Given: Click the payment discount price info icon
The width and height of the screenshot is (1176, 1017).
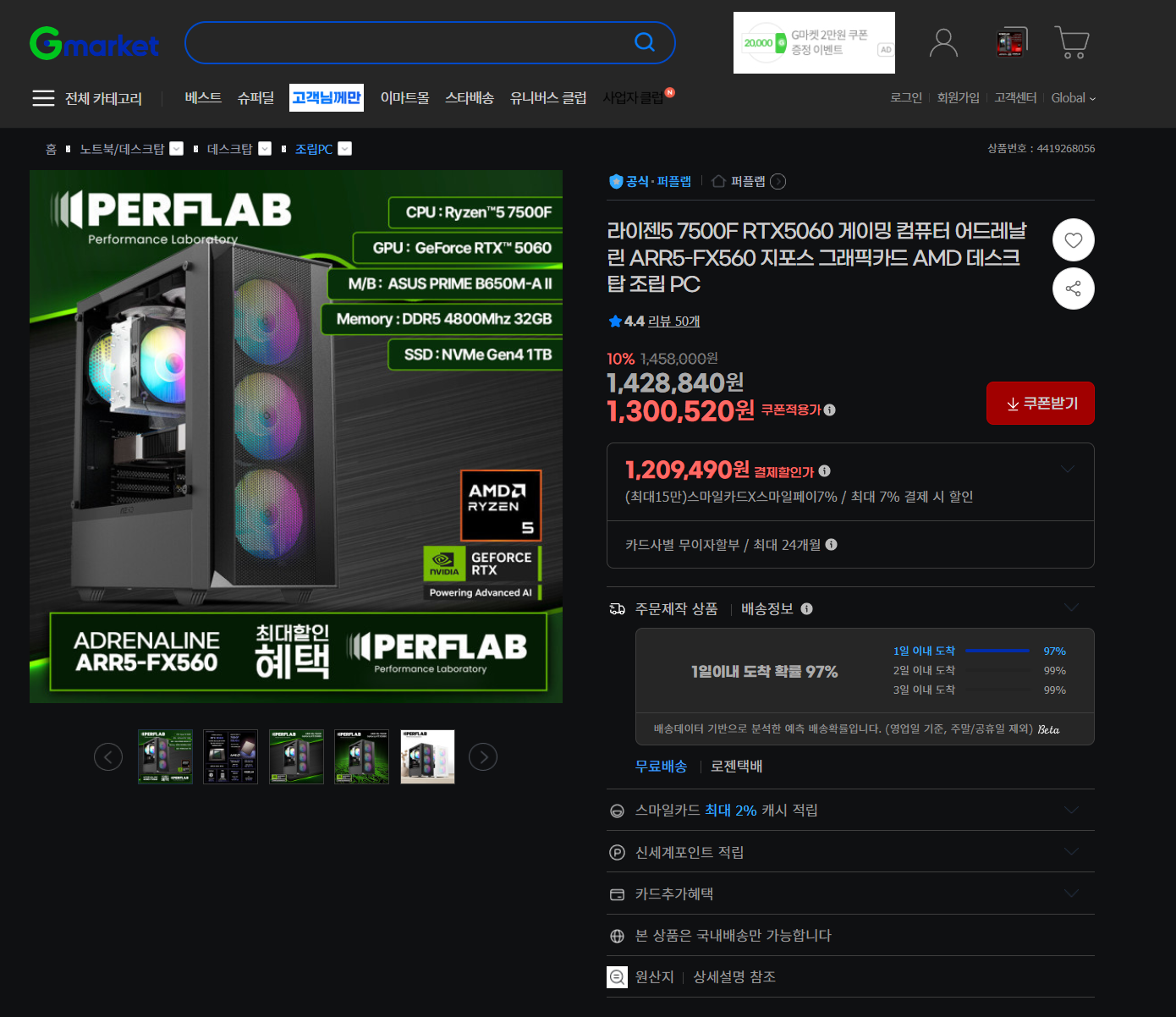Looking at the screenshot, I should 824,471.
